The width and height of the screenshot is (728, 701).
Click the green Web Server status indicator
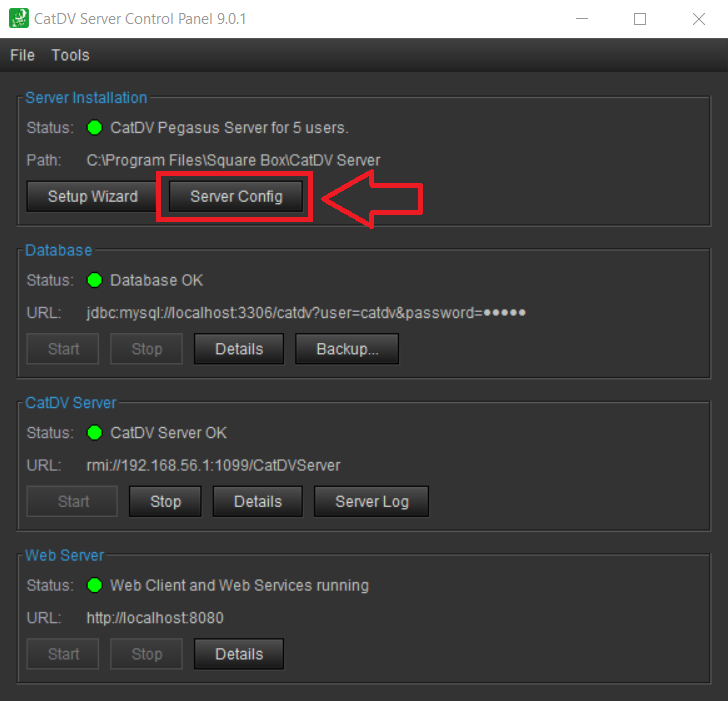95,585
